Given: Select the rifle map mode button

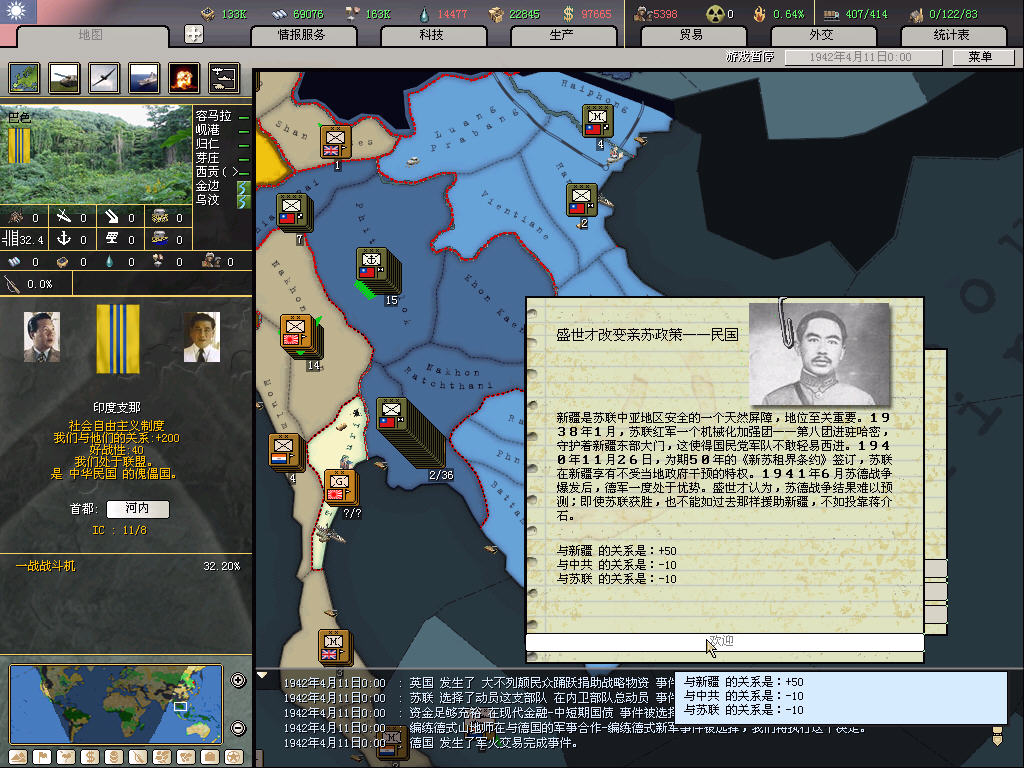Looking at the screenshot, I should click(138, 757).
